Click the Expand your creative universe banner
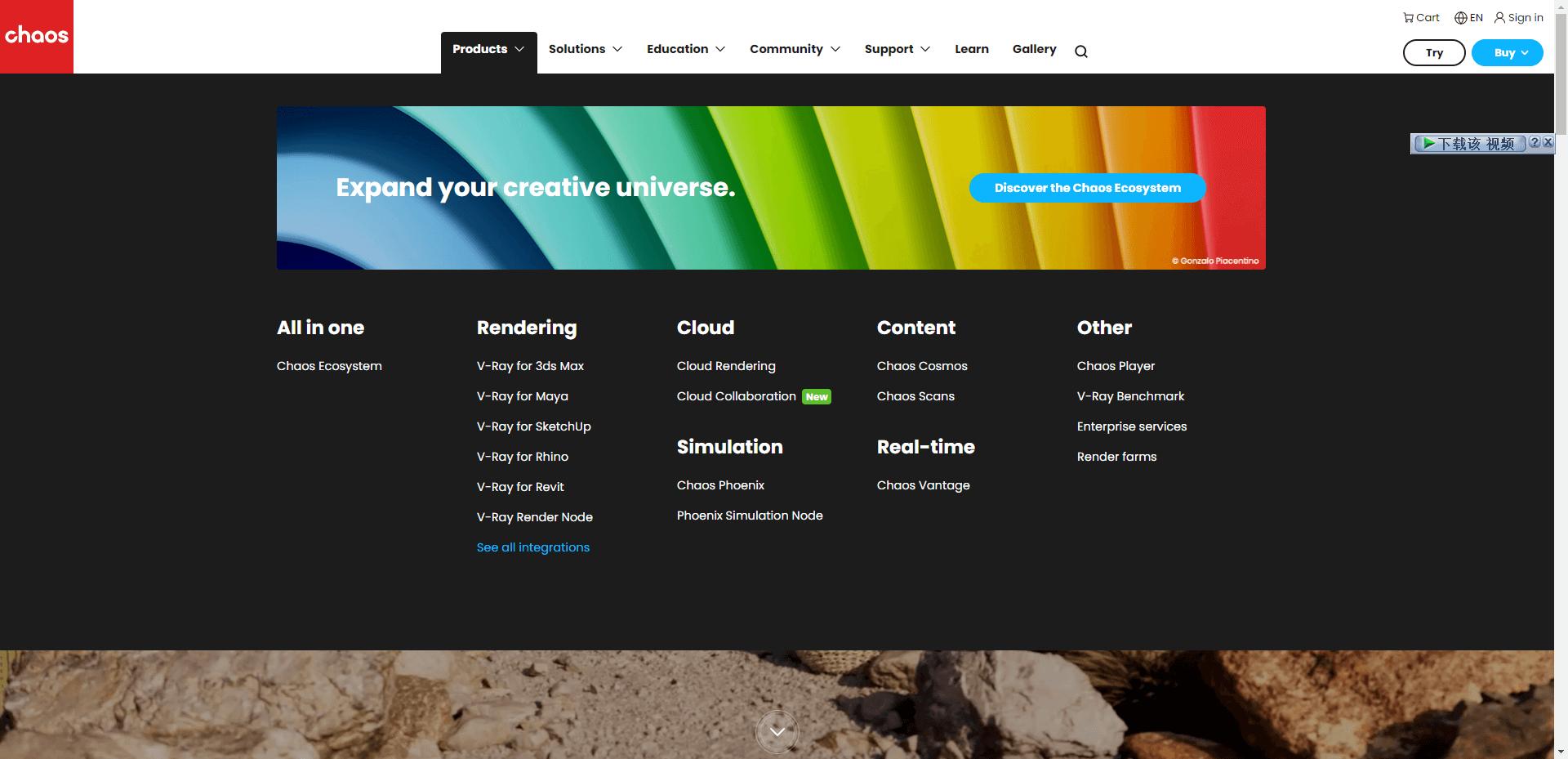Image resolution: width=1568 pixels, height=759 pixels. pos(771,188)
